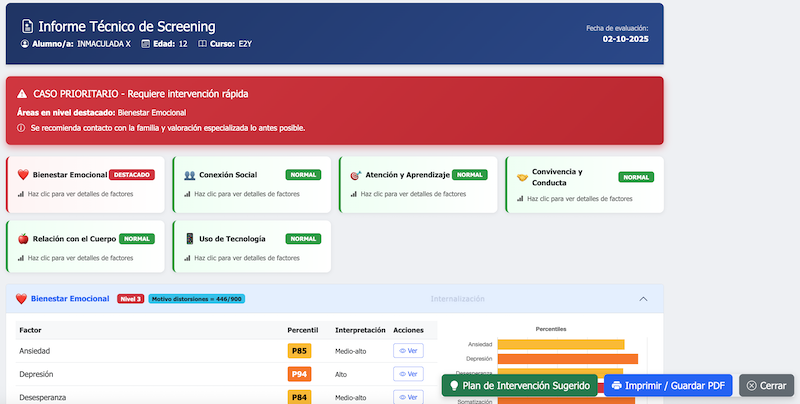The width and height of the screenshot is (800, 404).
Task: Collapse the Bienestar Emocional section chevron
Action: pos(643,299)
